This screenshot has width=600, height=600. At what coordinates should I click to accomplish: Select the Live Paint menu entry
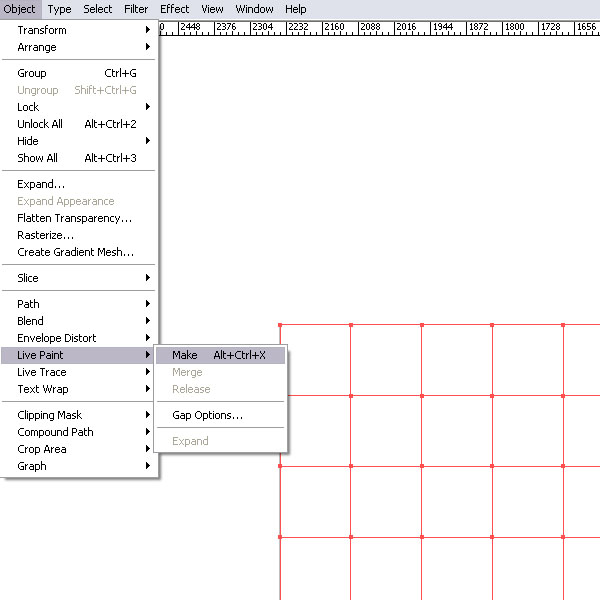[79, 355]
